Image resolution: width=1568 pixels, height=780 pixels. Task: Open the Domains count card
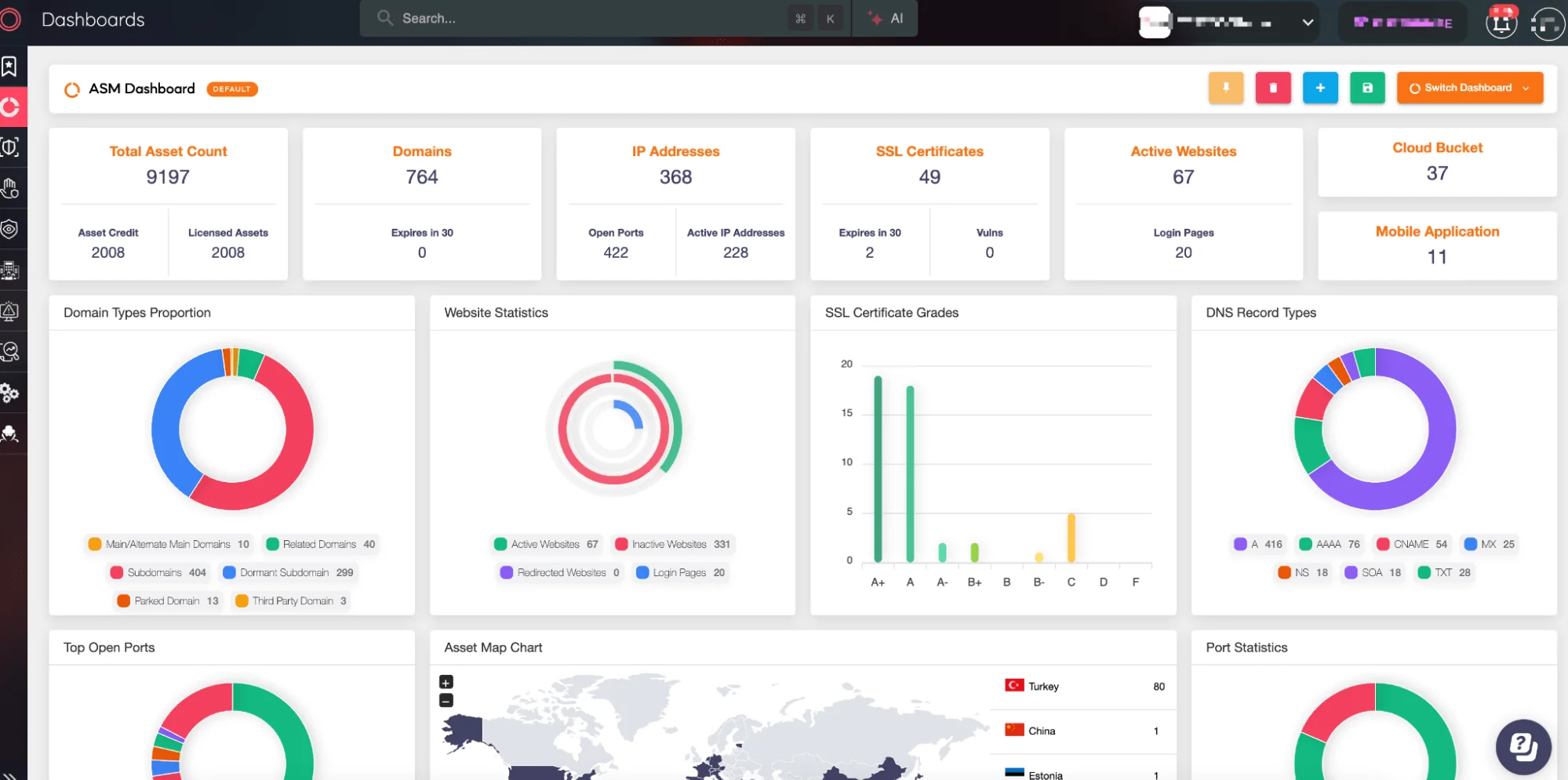point(422,204)
